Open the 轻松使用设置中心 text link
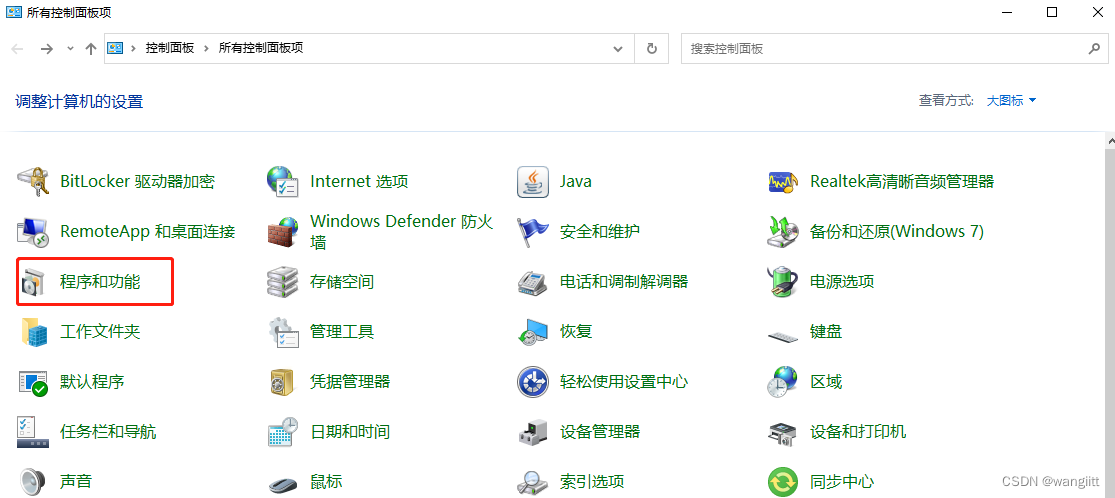Screen dimensions: 1115x498 pyautogui.click(x=624, y=382)
